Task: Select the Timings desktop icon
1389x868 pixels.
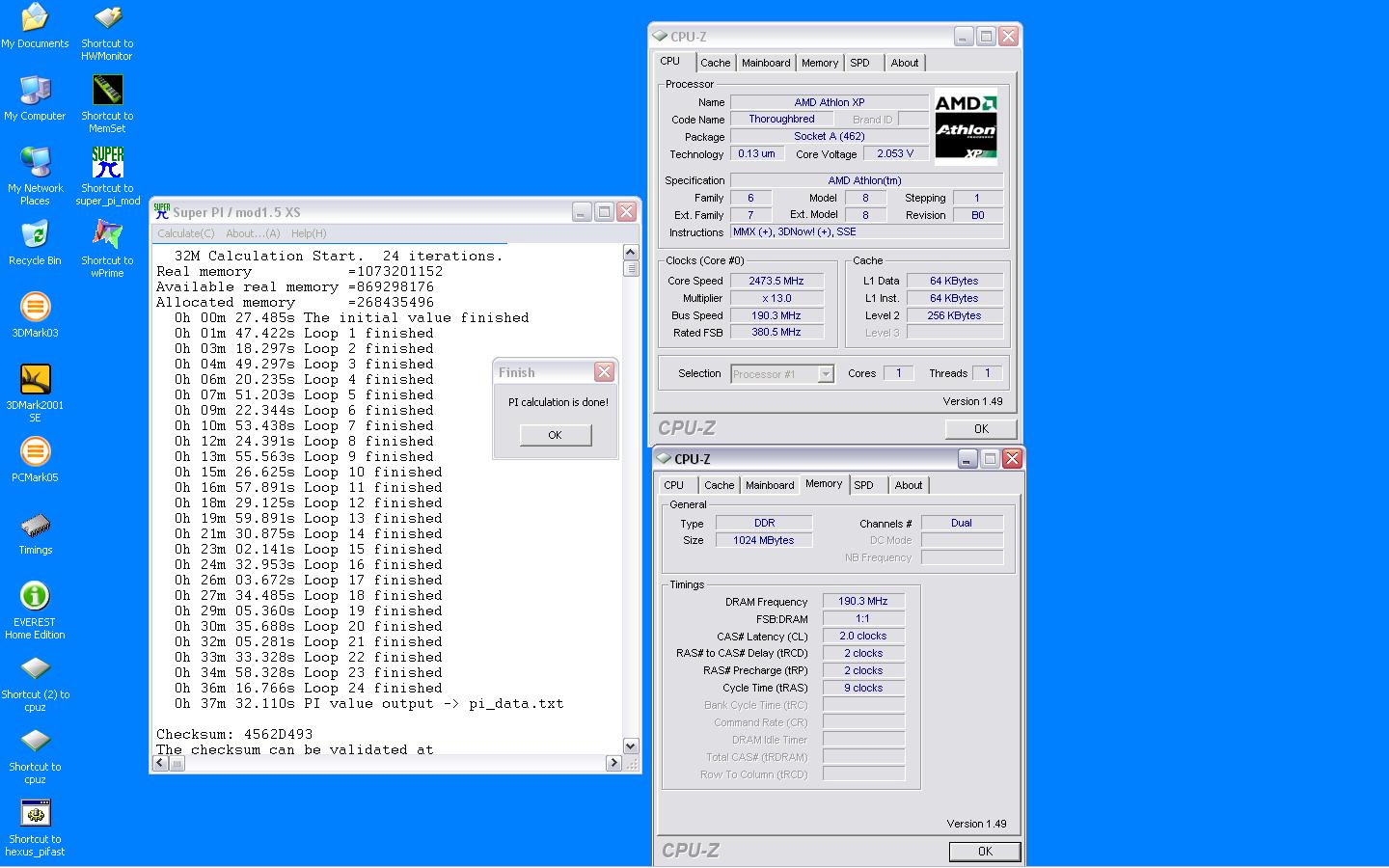Action: 35,532
